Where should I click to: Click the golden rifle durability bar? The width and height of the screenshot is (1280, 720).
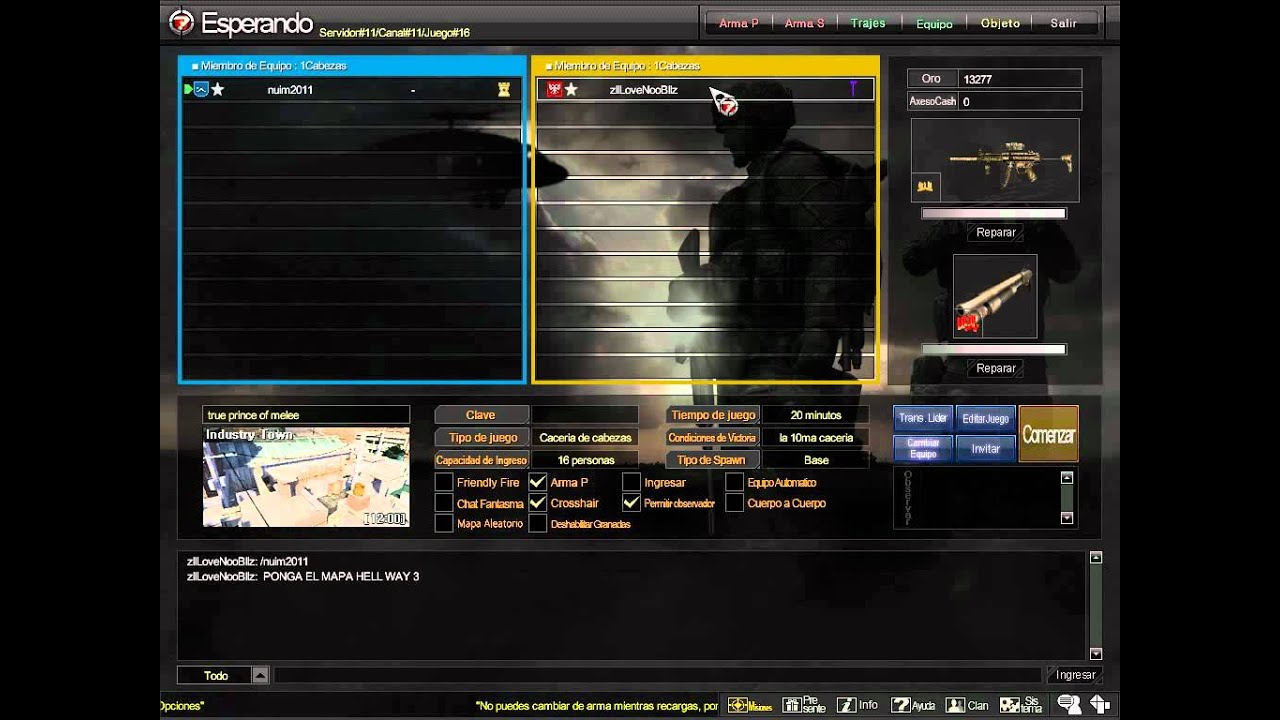coord(994,213)
